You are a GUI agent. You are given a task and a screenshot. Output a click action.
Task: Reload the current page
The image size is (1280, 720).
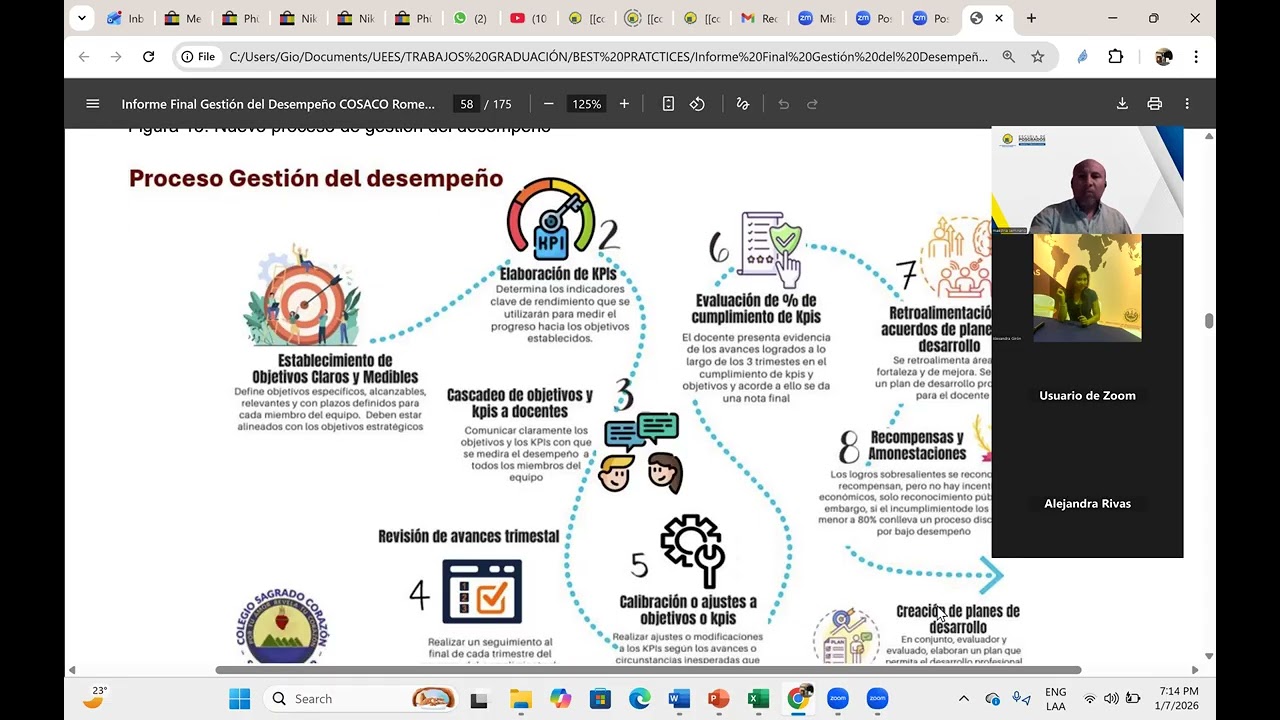[x=148, y=57]
